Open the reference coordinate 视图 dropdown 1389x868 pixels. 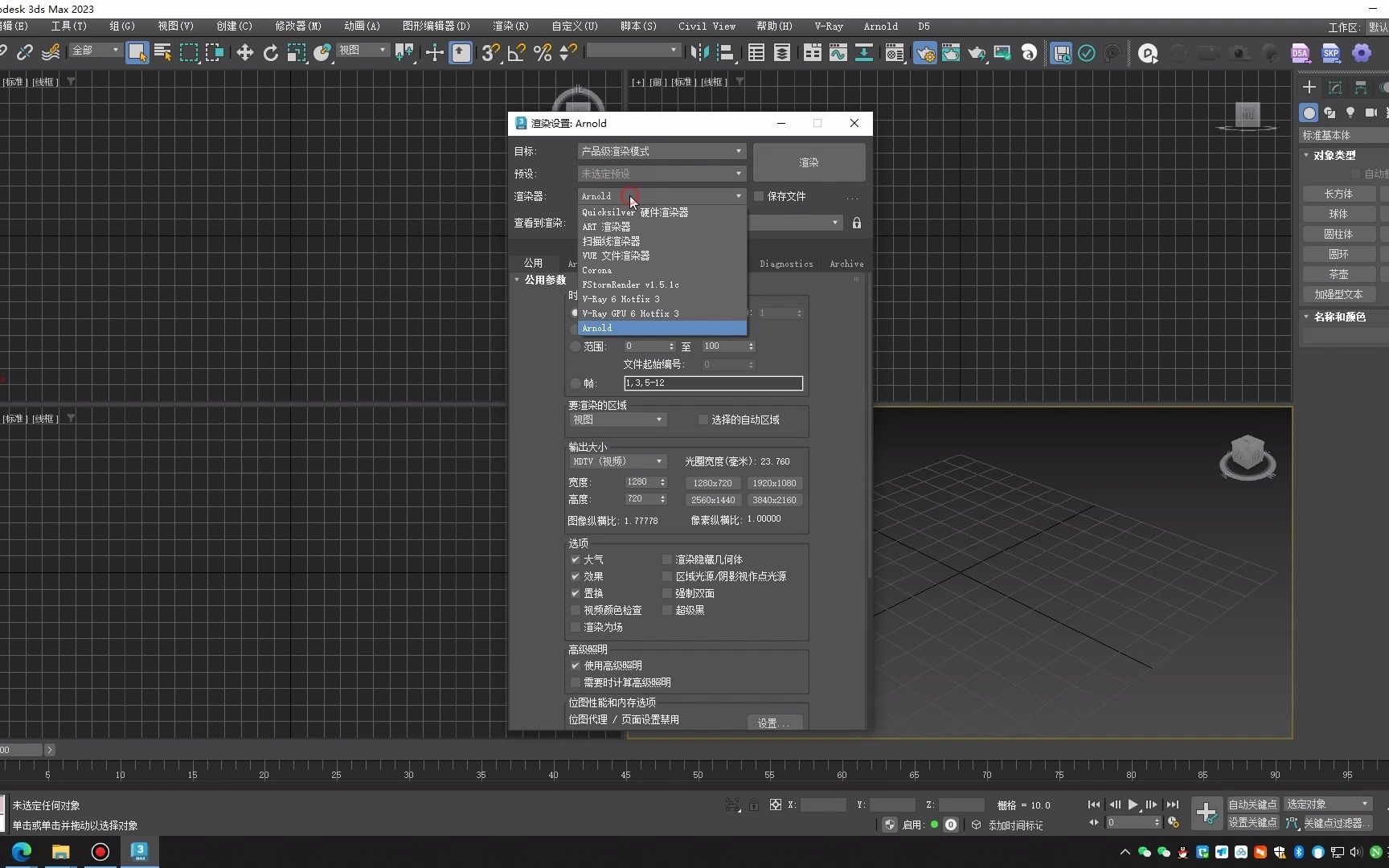point(362,51)
